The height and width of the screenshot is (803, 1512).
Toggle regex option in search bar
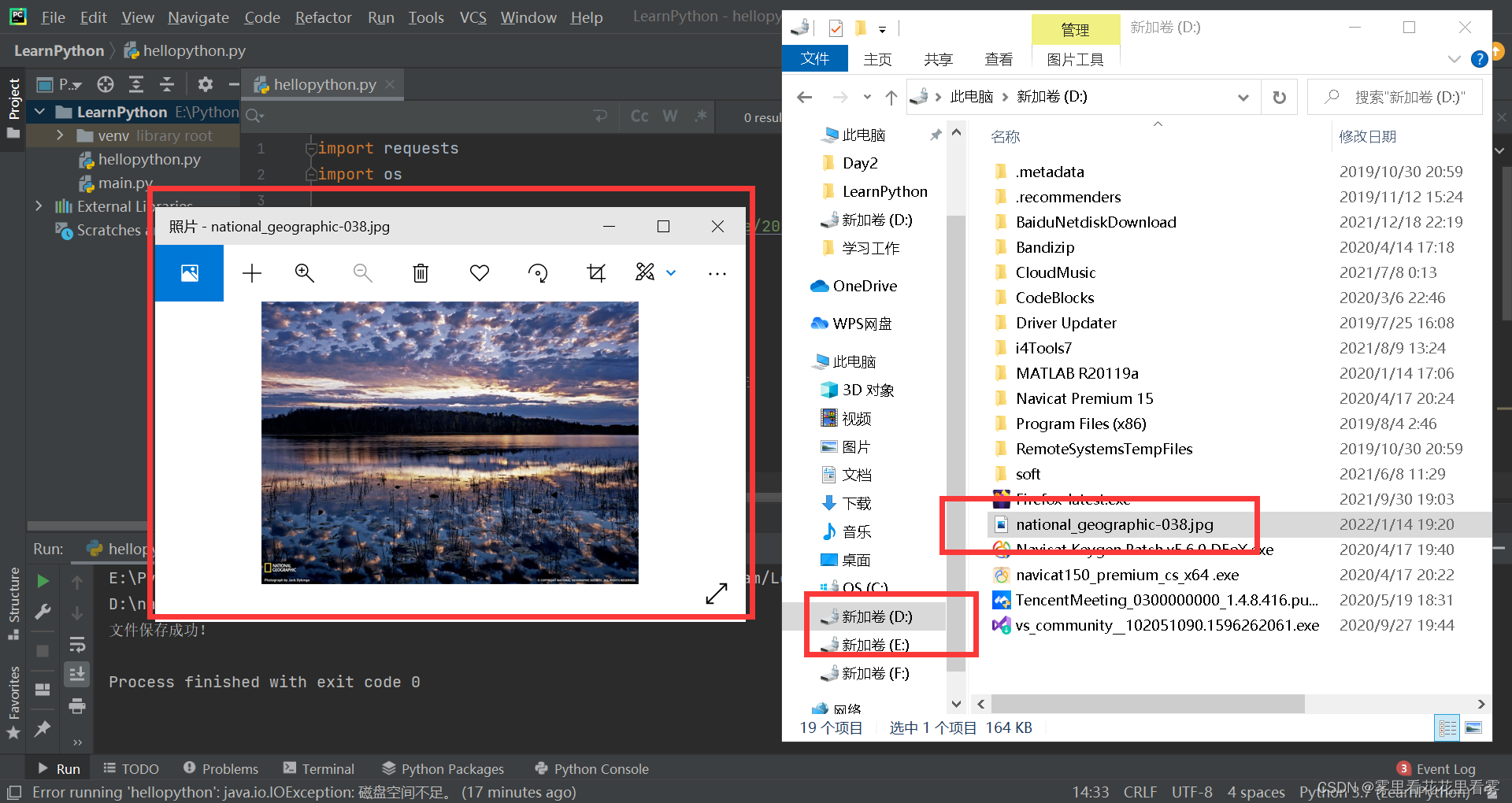(700, 117)
